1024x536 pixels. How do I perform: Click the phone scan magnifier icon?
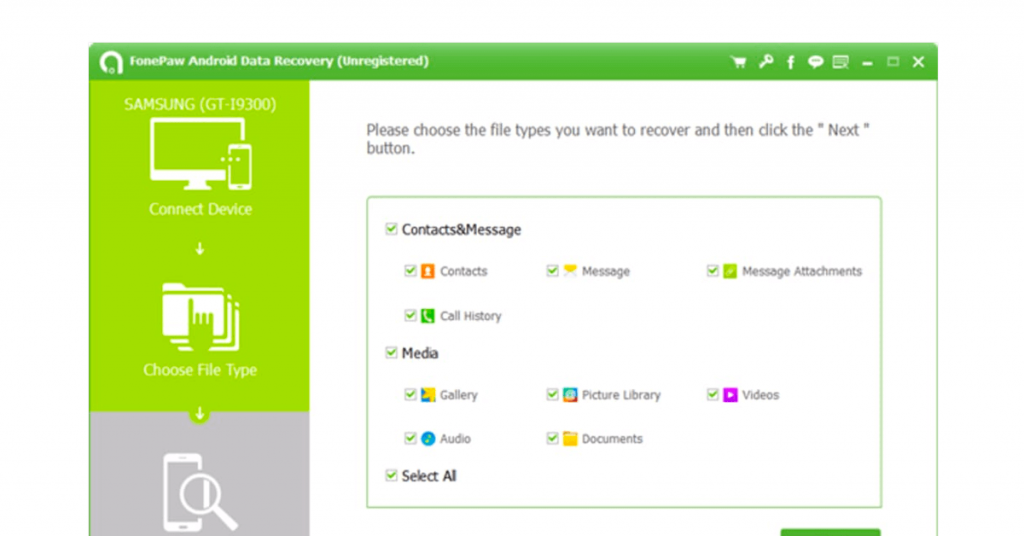point(199,492)
